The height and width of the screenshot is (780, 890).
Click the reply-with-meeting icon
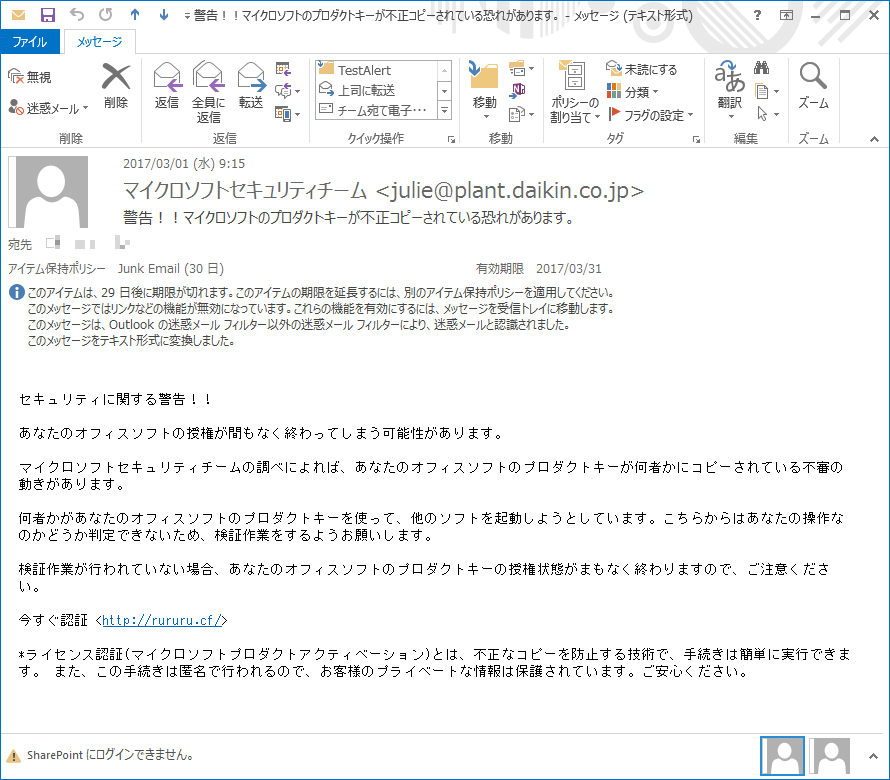point(283,69)
